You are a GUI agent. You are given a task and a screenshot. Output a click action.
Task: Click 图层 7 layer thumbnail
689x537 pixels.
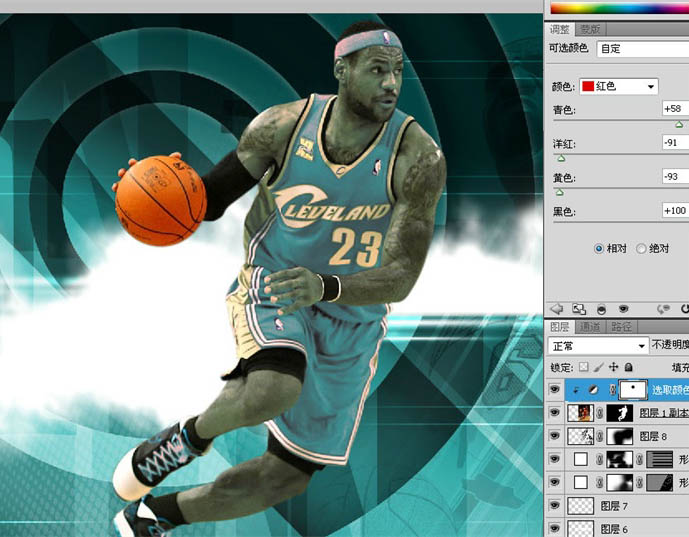[580, 506]
